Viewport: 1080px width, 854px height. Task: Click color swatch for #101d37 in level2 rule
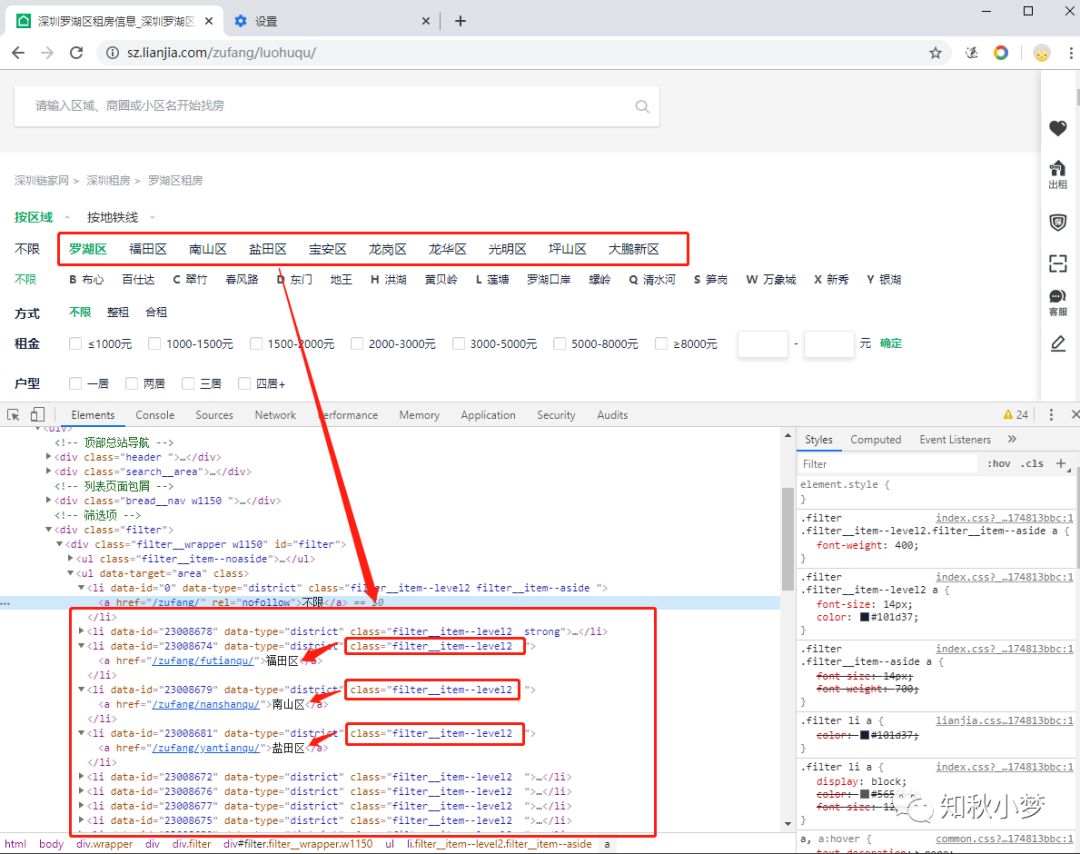click(864, 617)
